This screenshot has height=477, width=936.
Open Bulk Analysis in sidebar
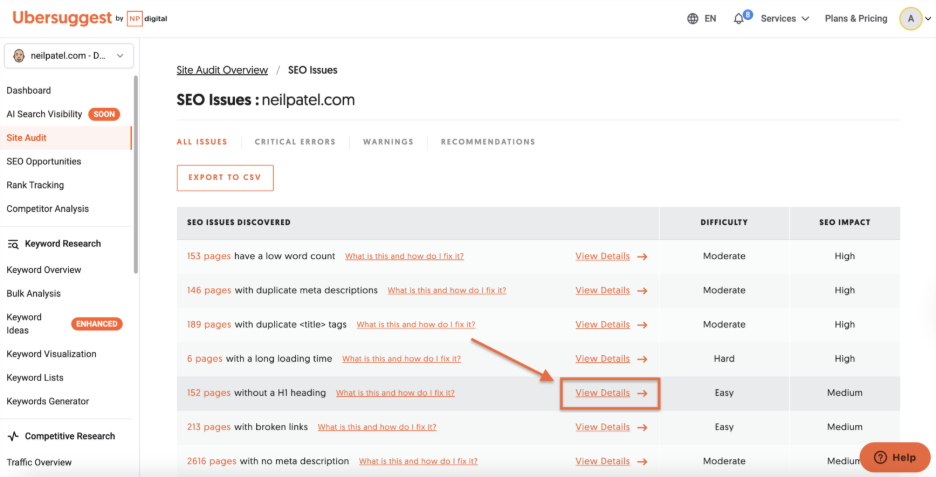point(33,294)
